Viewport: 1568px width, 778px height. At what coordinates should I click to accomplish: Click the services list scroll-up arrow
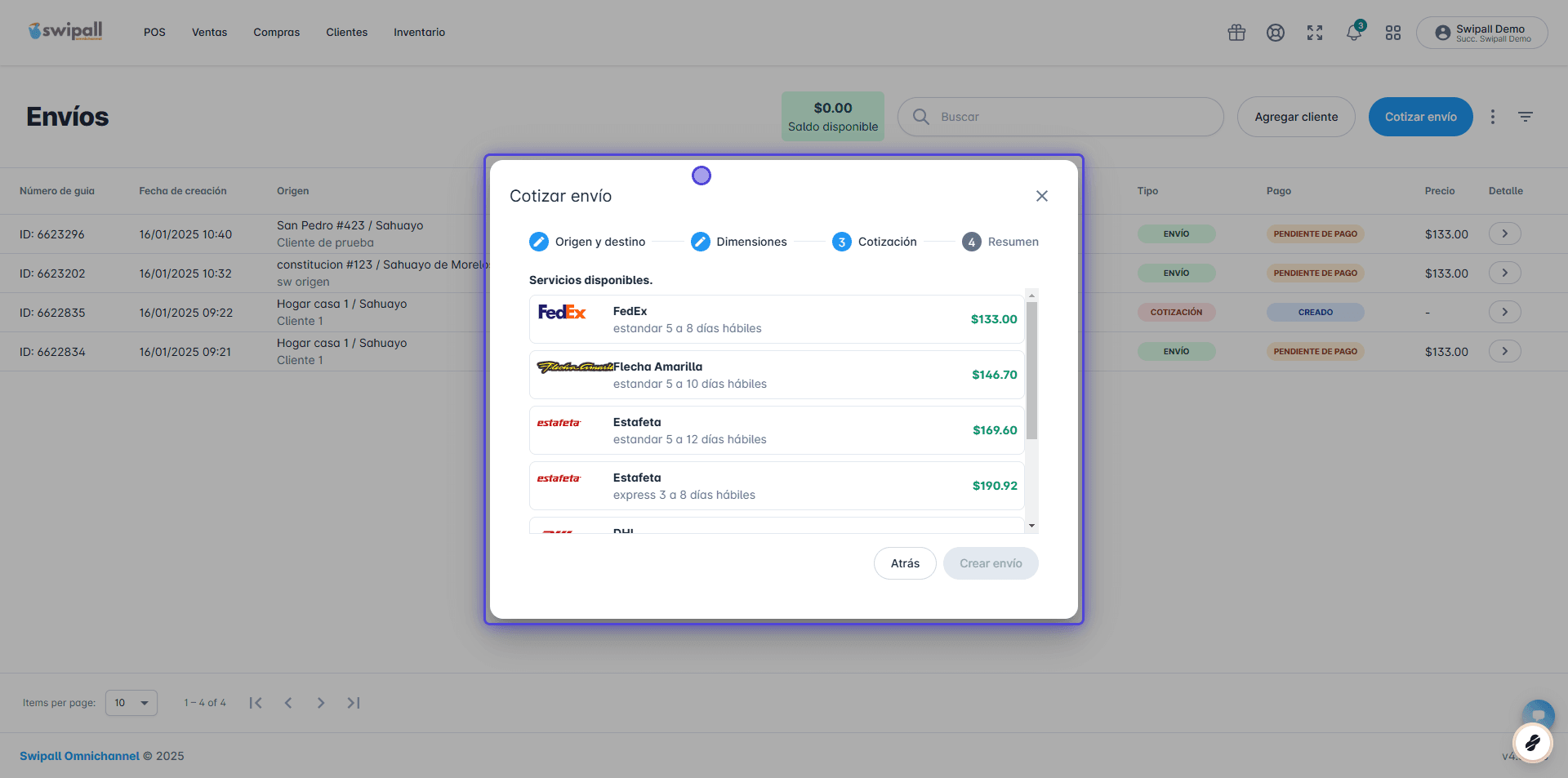click(1032, 296)
